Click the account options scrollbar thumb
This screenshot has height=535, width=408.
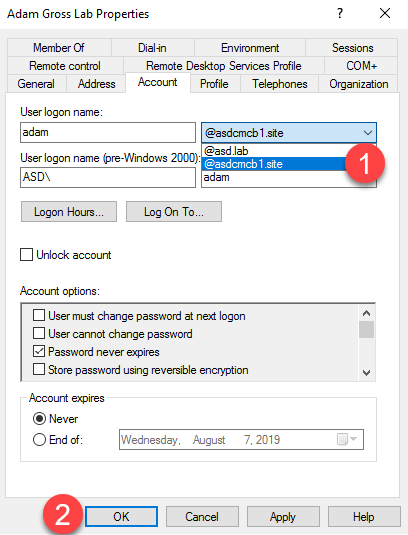pyautogui.click(x=367, y=329)
